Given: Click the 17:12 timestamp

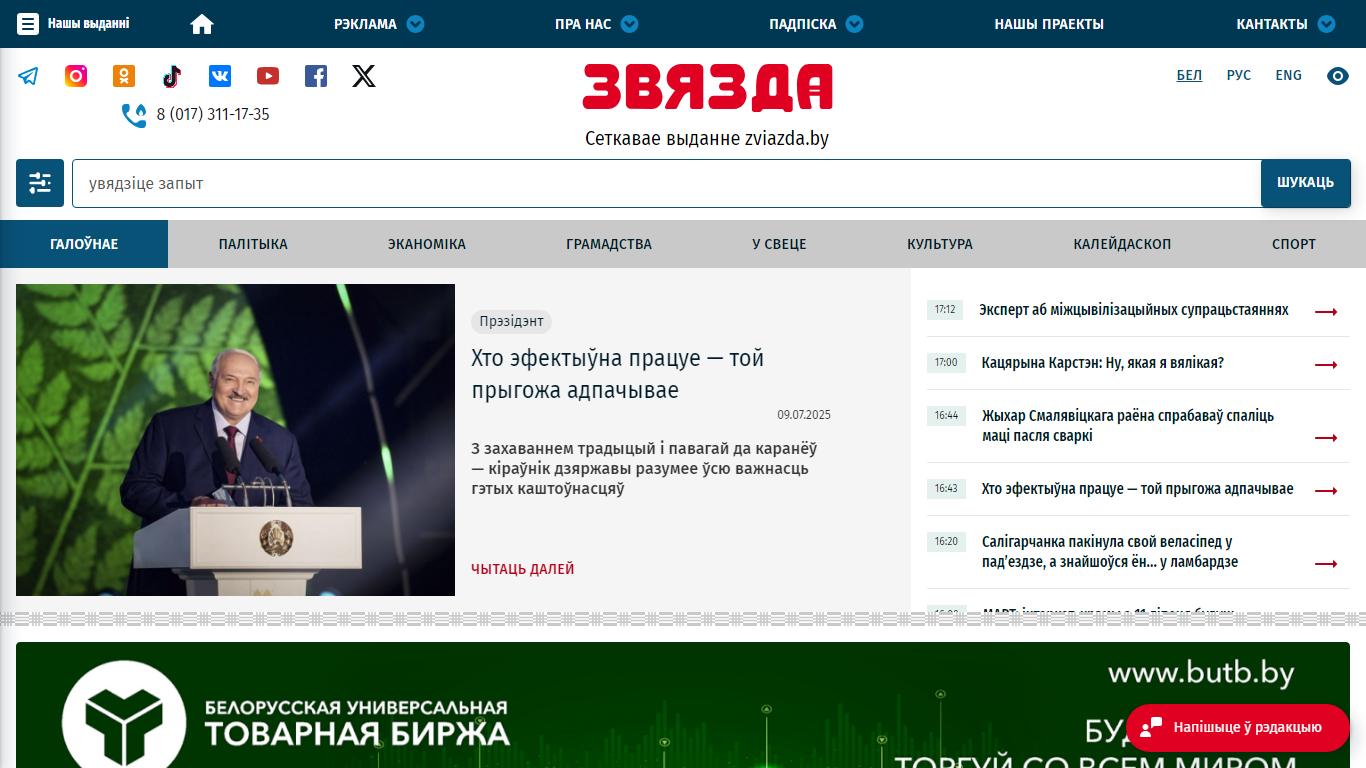Looking at the screenshot, I should point(945,310).
